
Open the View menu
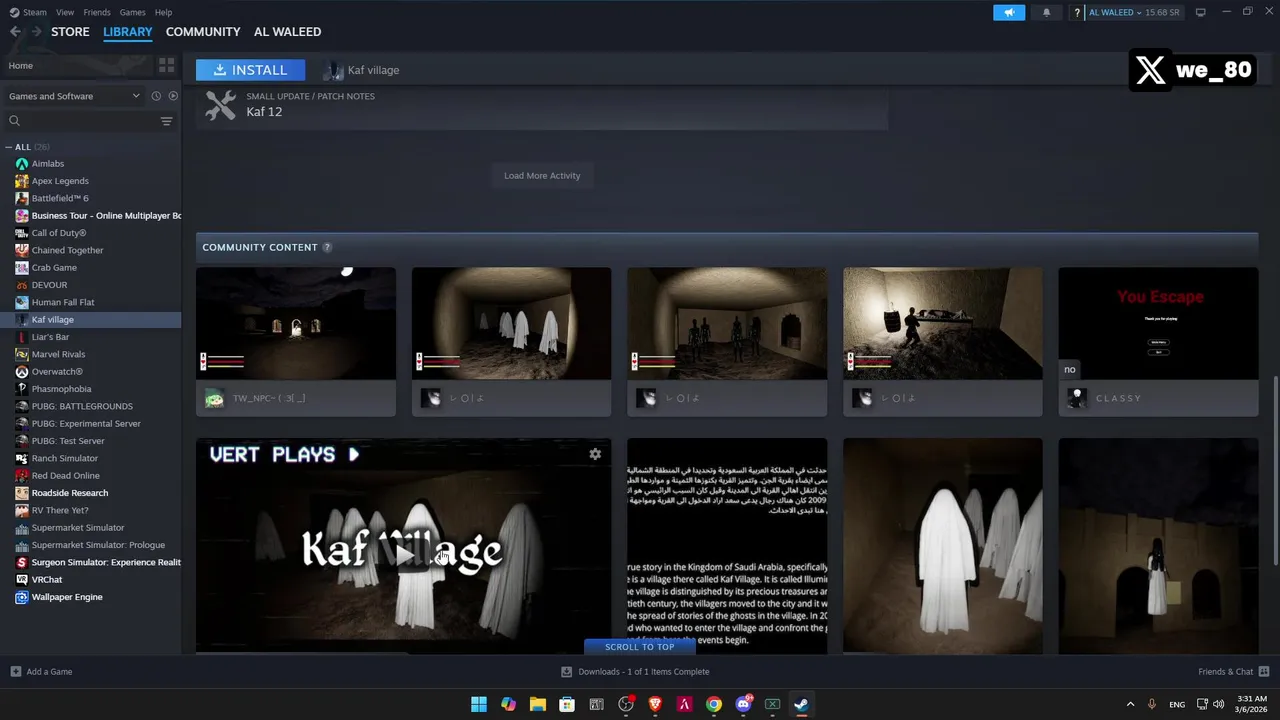65,12
